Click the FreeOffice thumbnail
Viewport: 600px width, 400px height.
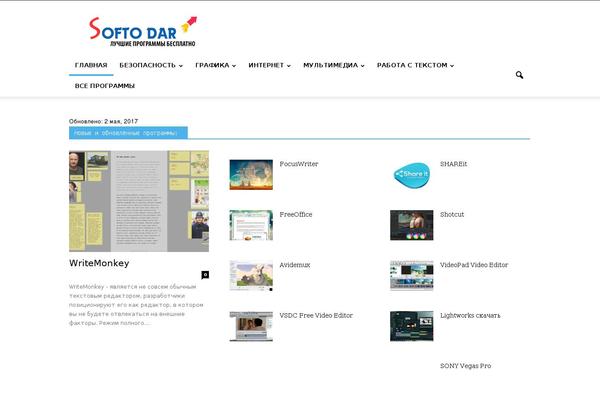click(251, 225)
